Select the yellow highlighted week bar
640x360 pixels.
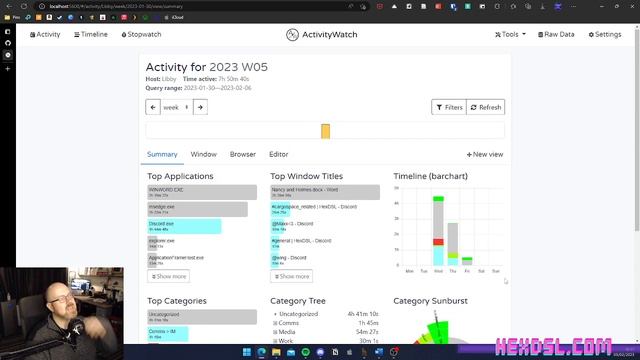click(x=325, y=131)
